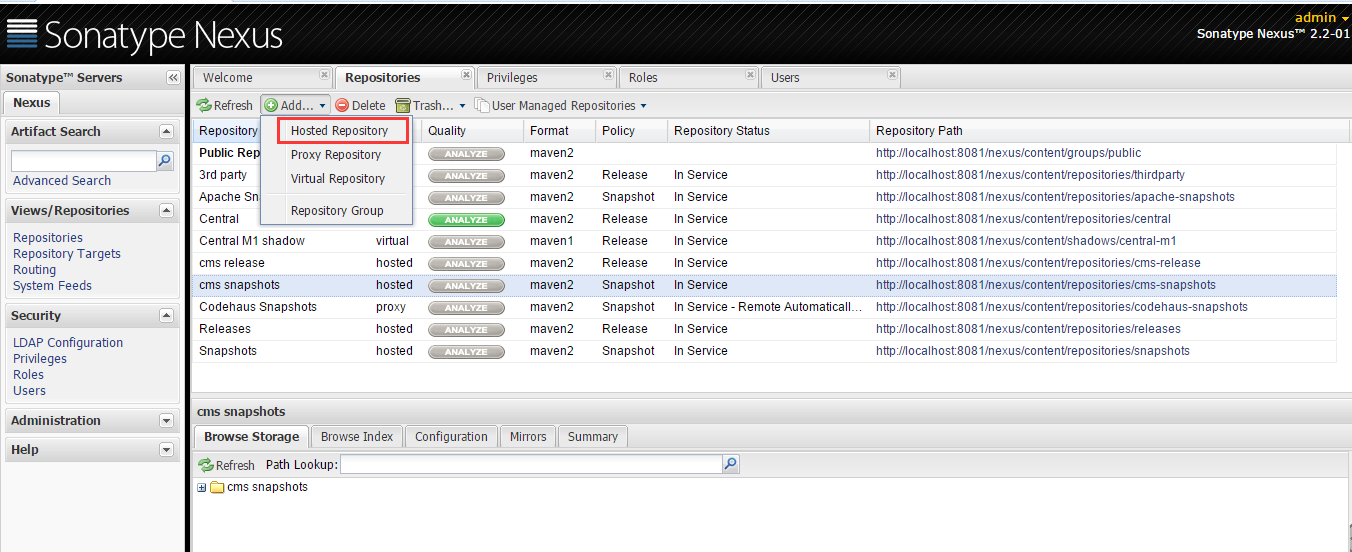Viewport: 1352px width, 552px height.
Task: Open the admin user dropdown
Action: [x=1322, y=17]
